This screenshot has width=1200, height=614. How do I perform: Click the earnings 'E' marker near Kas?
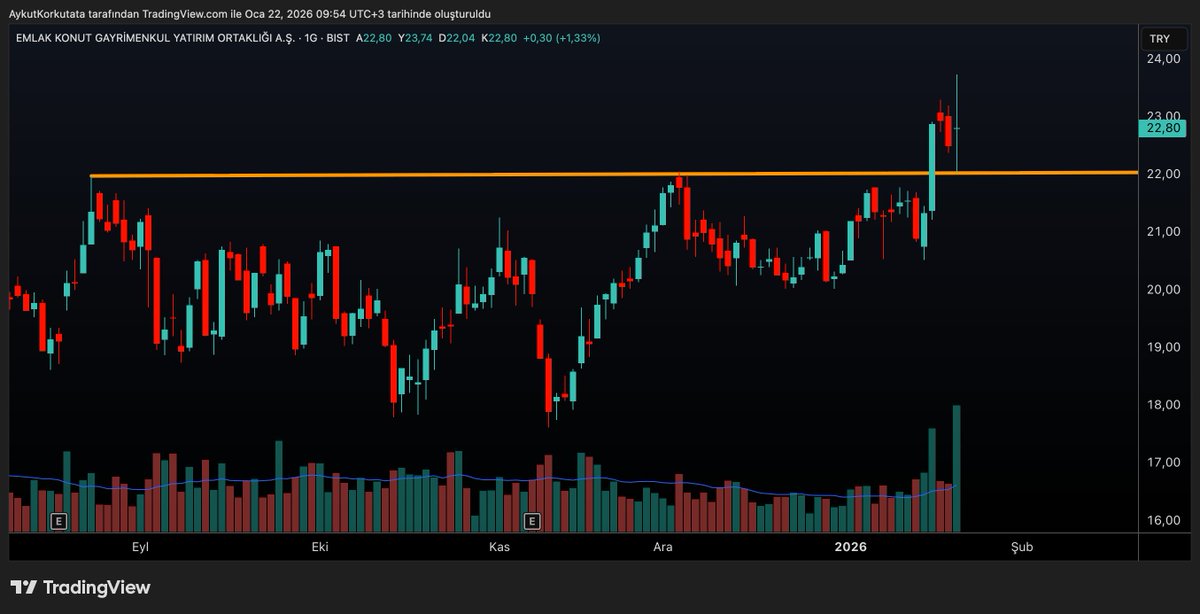pyautogui.click(x=531, y=521)
